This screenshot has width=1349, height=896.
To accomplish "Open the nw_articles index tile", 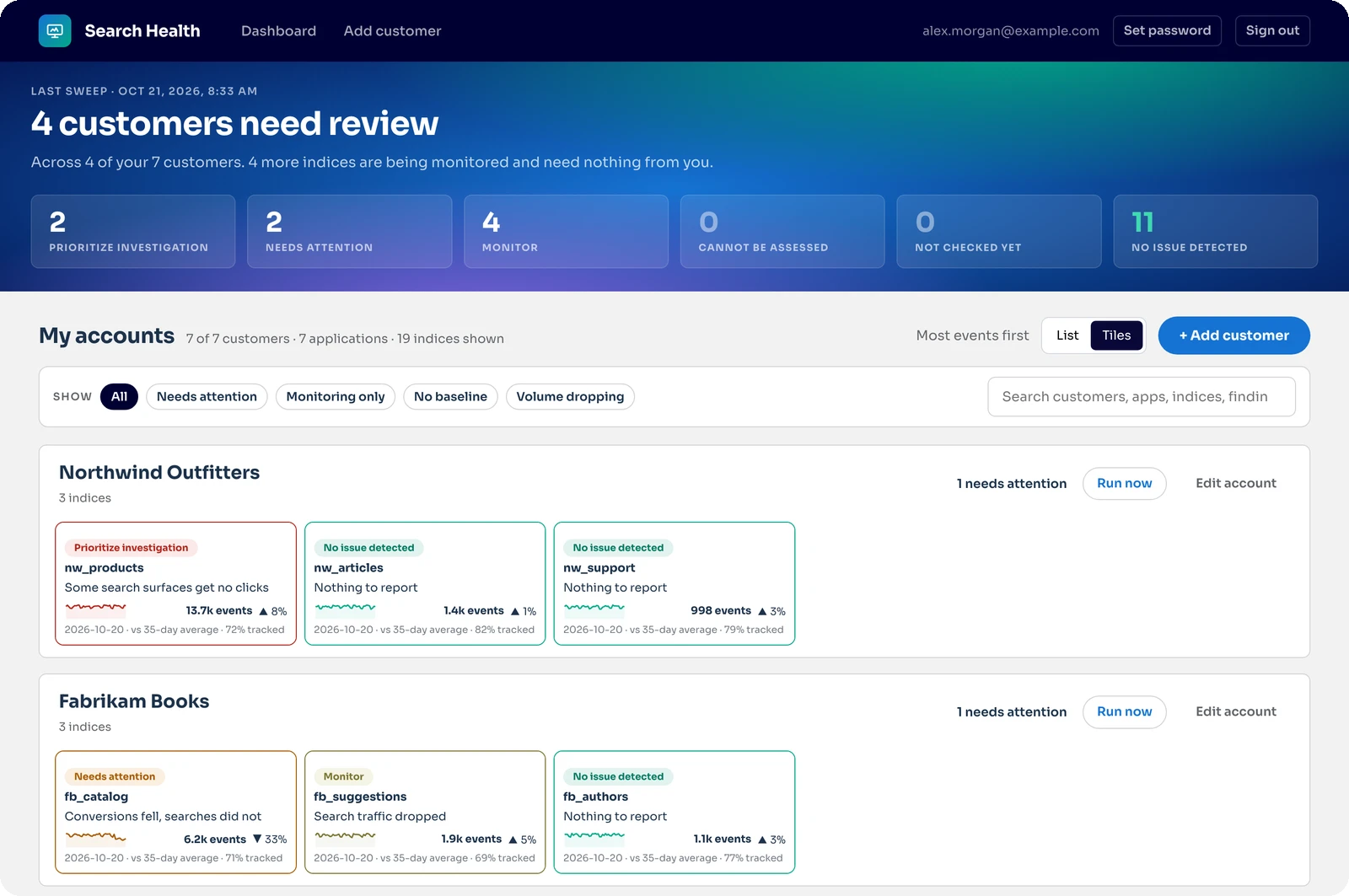I will click(425, 583).
